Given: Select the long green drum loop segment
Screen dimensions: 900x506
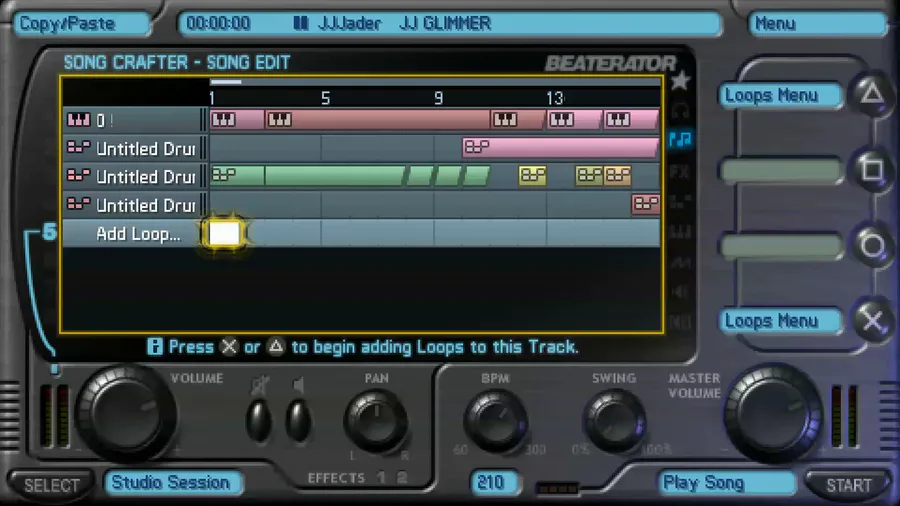Looking at the screenshot, I should coord(335,176).
